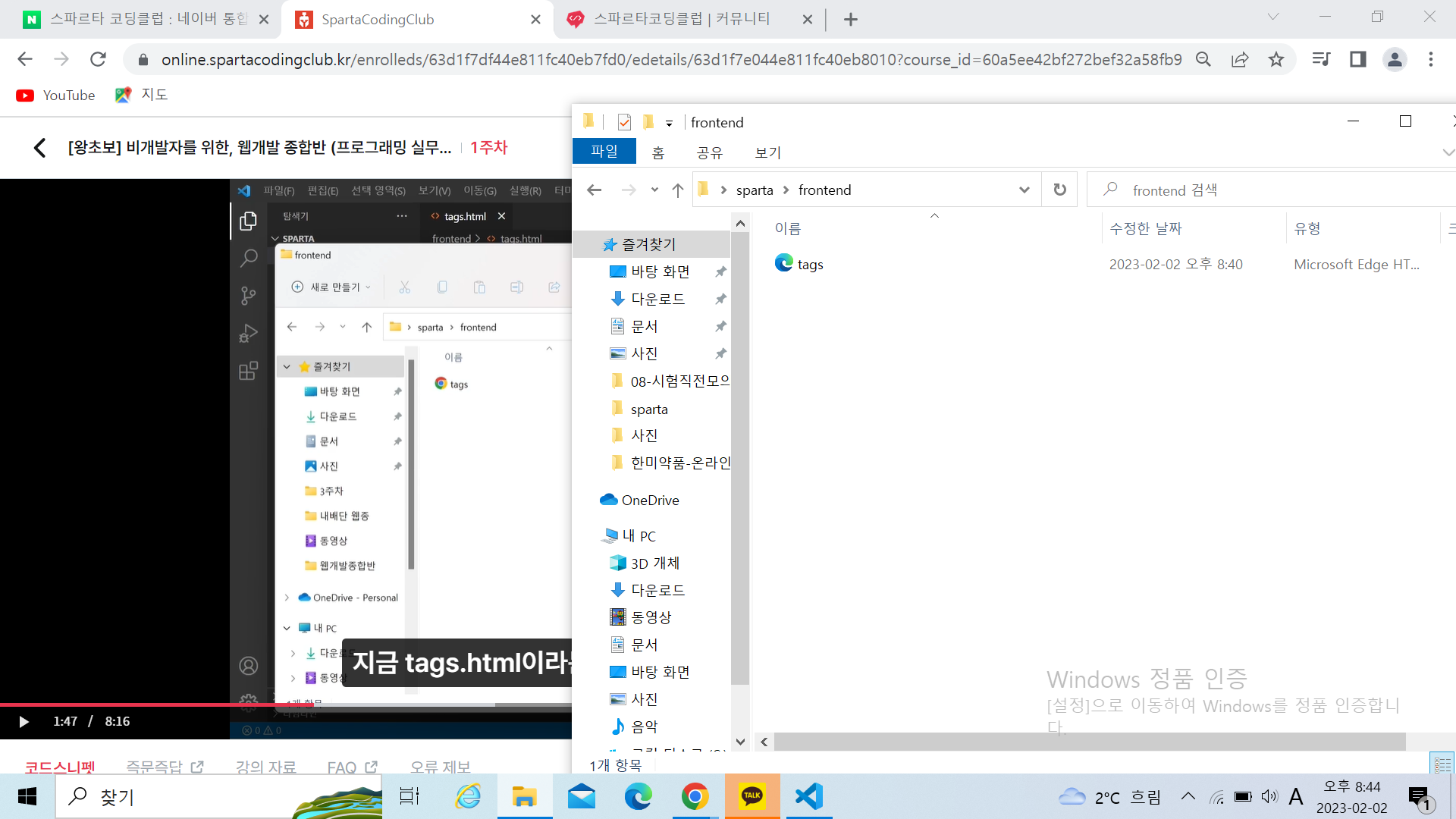The width and height of the screenshot is (1456, 819).
Task: Play the lecture video
Action: coord(24,721)
